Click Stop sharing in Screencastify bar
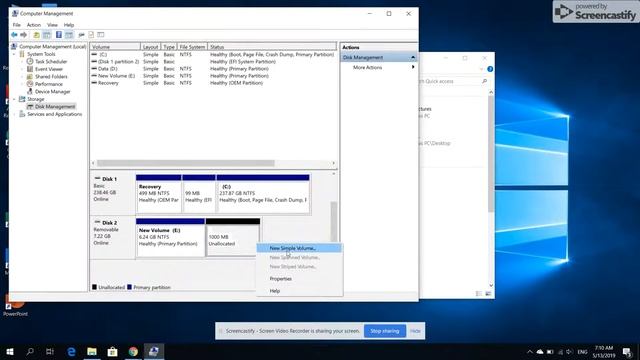 click(x=384, y=331)
